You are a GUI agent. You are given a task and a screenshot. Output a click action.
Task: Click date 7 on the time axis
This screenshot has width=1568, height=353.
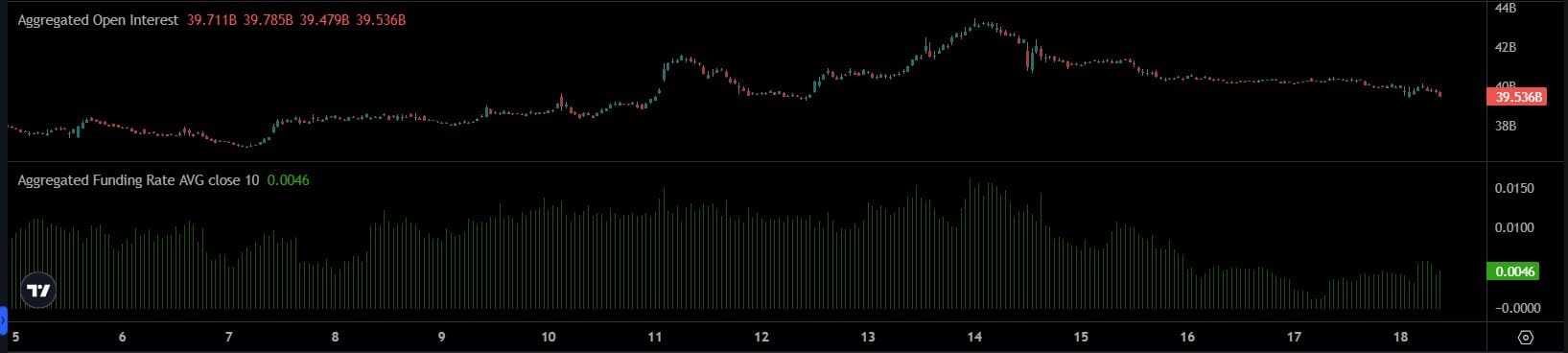pos(228,337)
